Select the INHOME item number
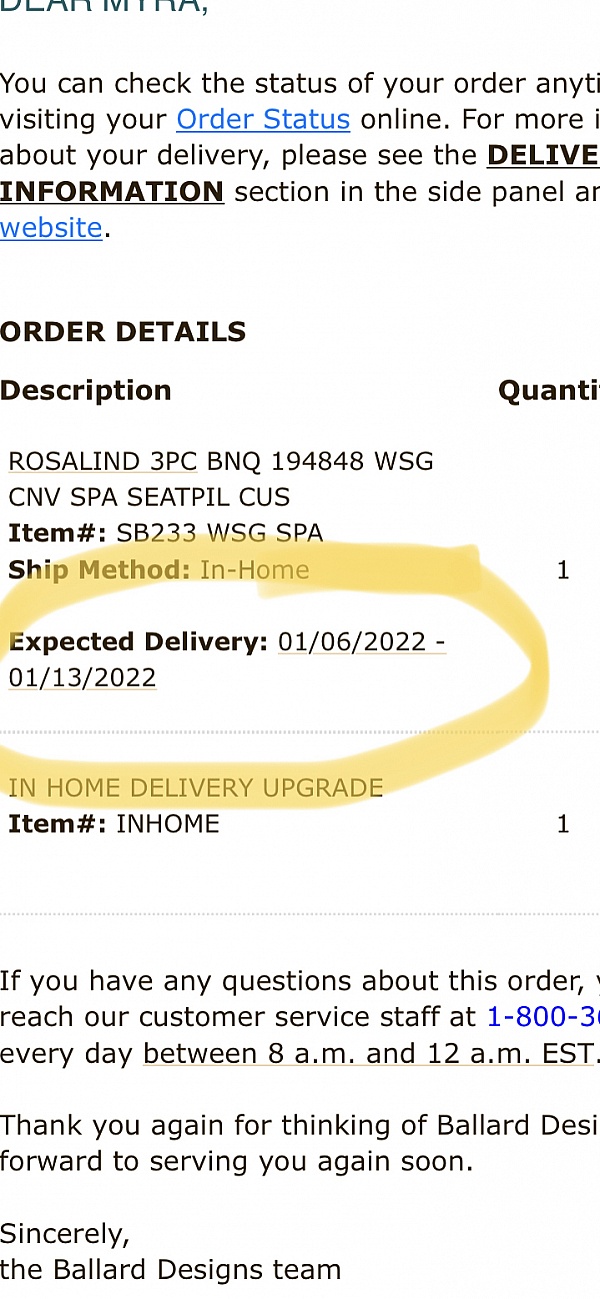600x1299 pixels. [167, 824]
